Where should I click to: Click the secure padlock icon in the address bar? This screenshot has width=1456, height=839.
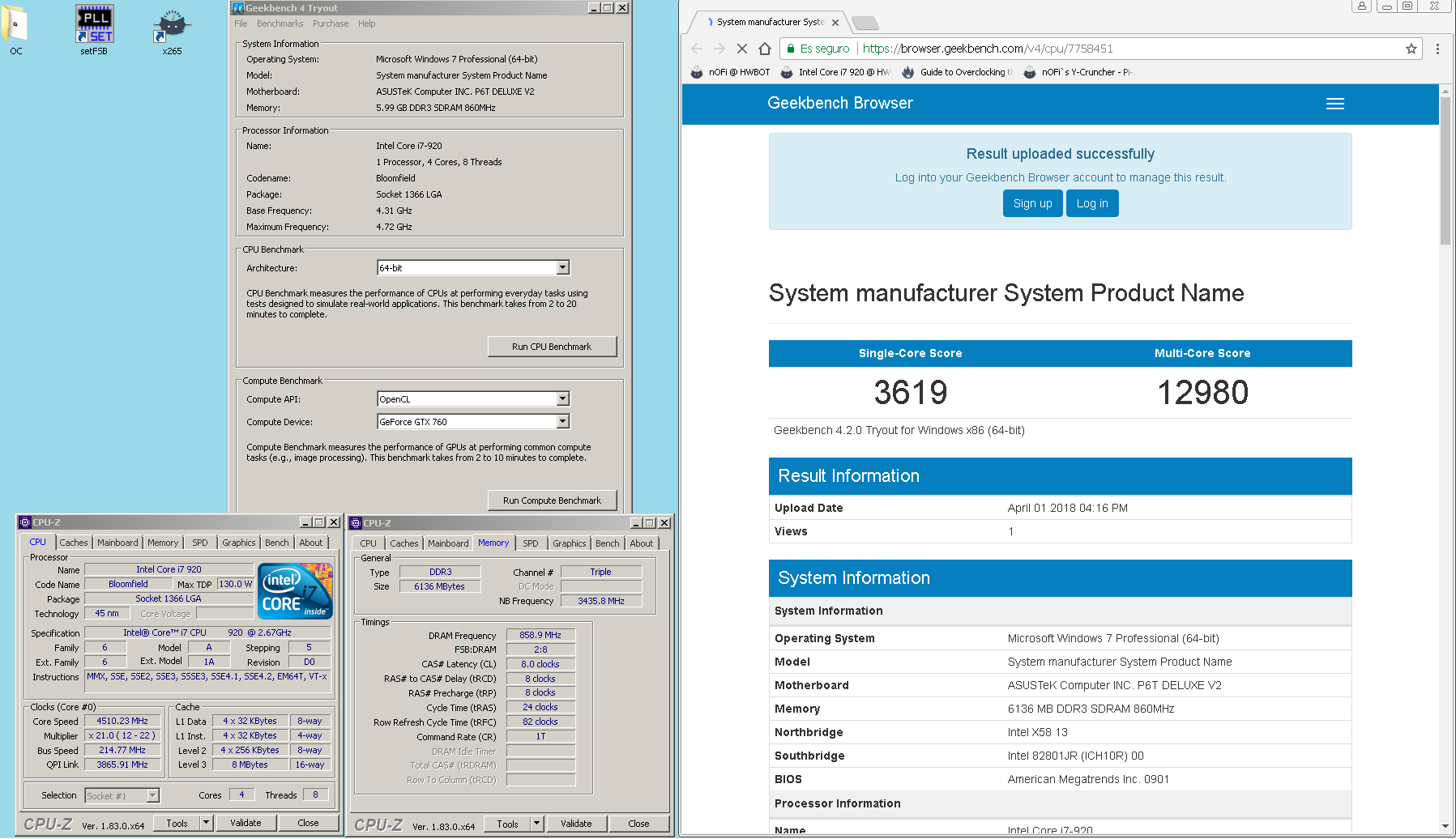[791, 49]
